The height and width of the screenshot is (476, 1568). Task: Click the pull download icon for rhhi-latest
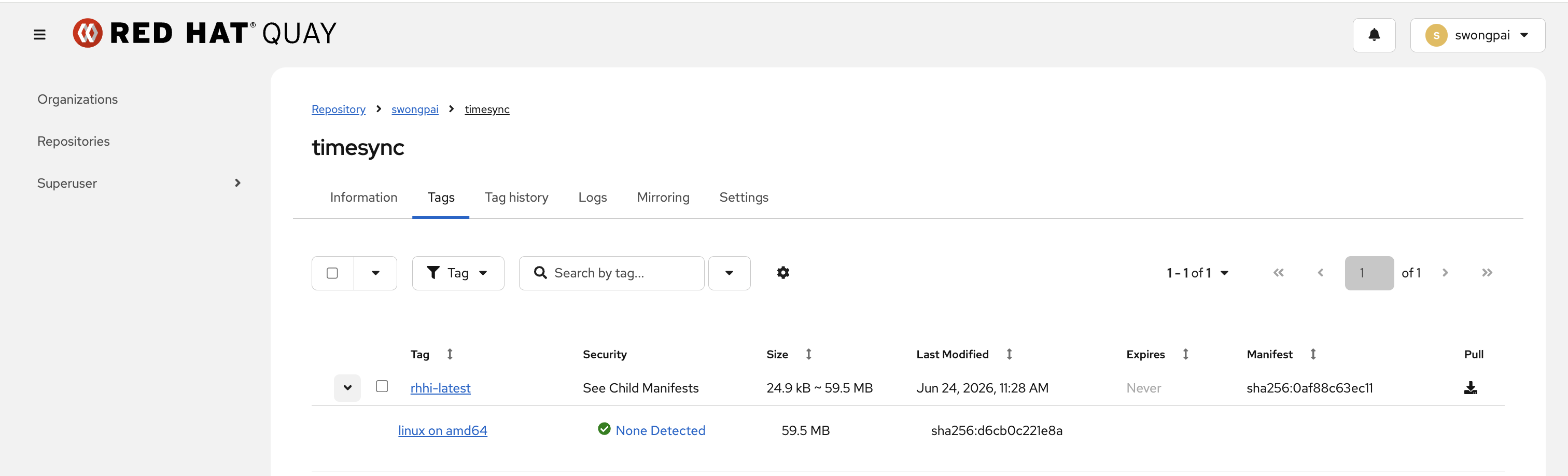pos(1470,388)
